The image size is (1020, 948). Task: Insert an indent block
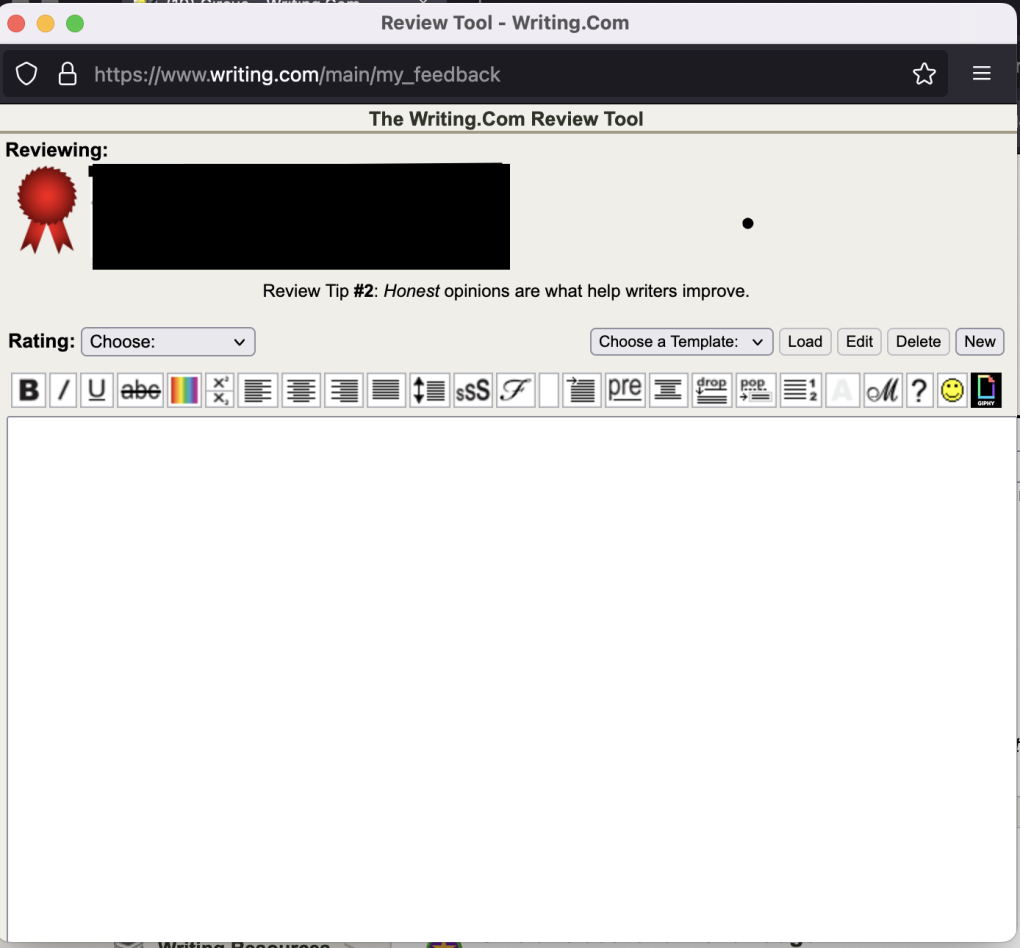(582, 390)
